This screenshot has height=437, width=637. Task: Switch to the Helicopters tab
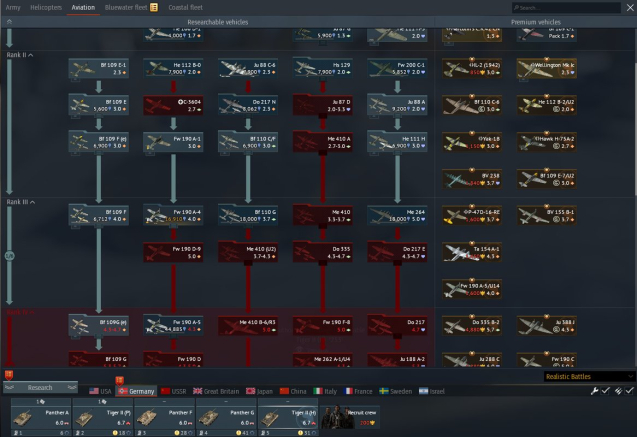(46, 7)
